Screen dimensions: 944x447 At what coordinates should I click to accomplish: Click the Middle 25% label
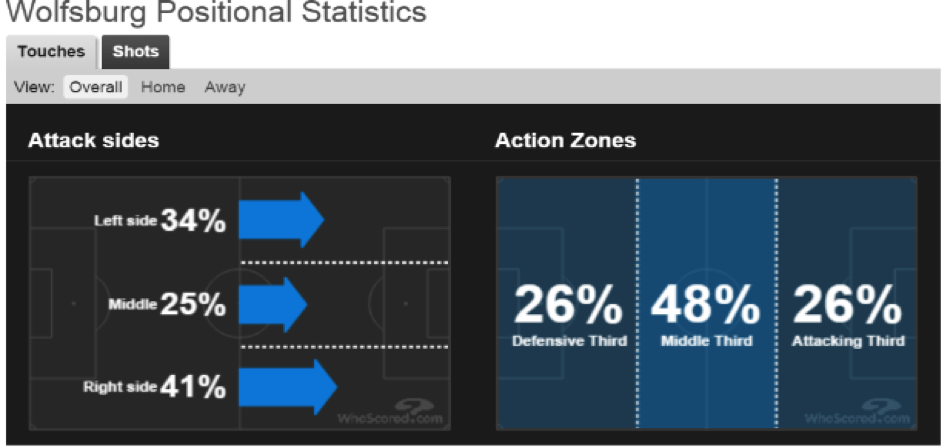click(167, 305)
